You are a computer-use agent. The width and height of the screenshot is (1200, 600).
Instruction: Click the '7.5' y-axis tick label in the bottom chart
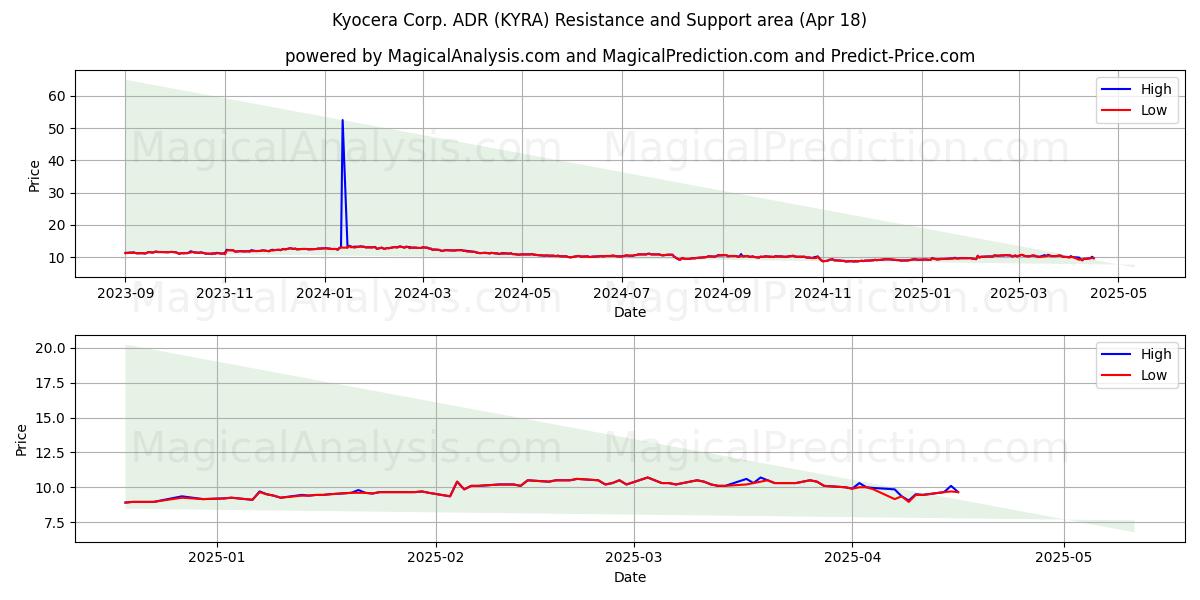pyautogui.click(x=56, y=523)
